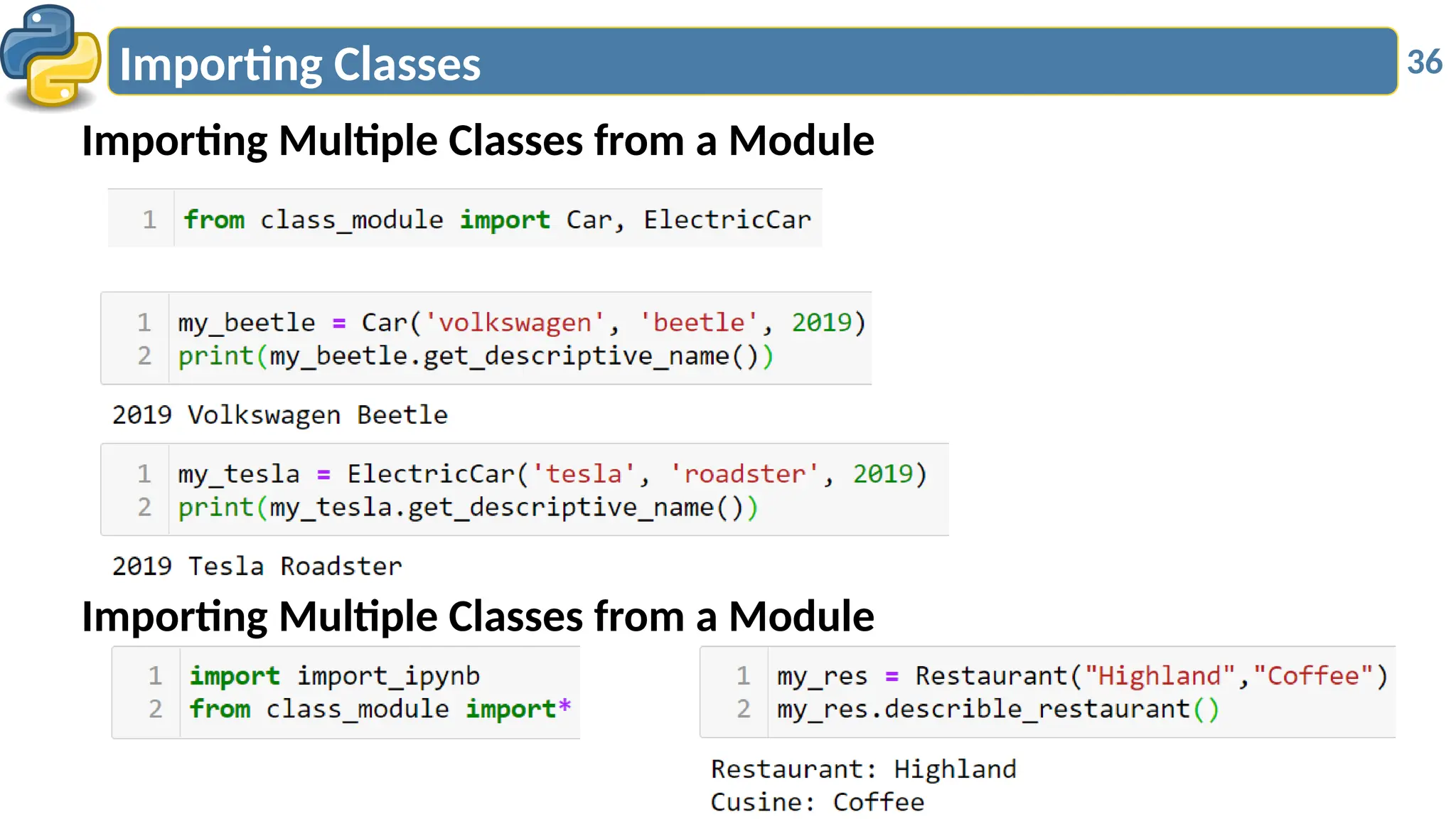Click the Python logo icon
This screenshot has width=1456, height=819.
click(x=50, y=57)
